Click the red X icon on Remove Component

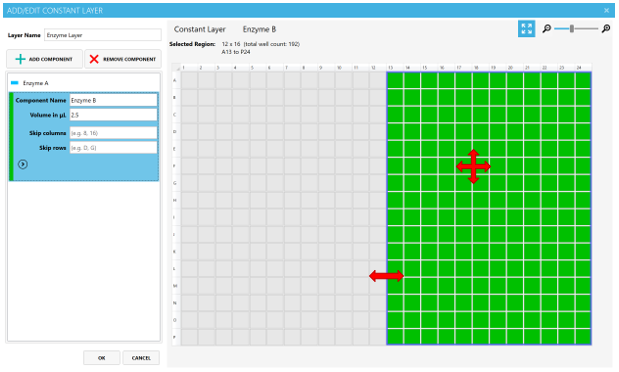click(94, 59)
